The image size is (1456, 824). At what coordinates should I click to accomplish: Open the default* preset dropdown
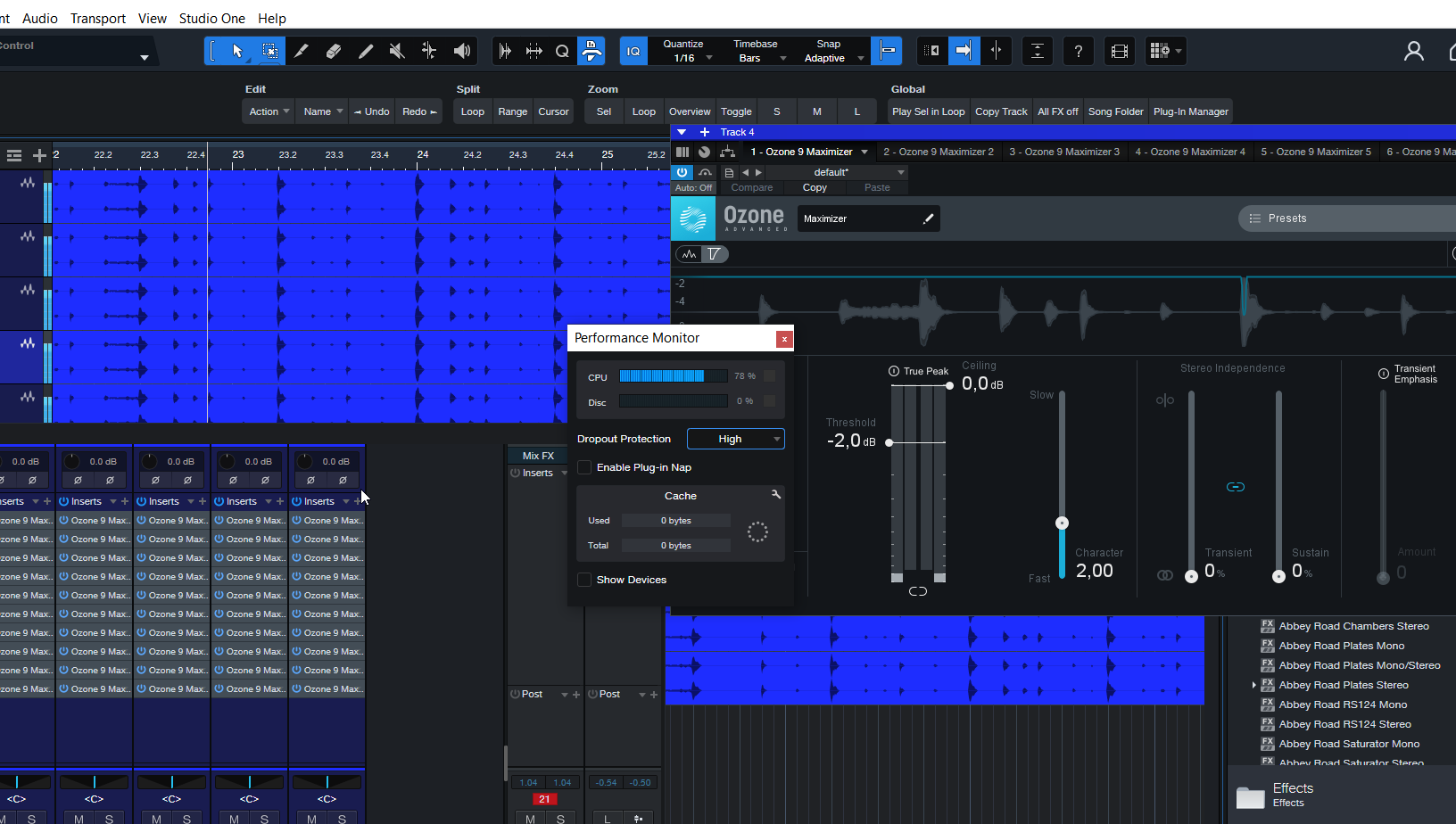(837, 172)
